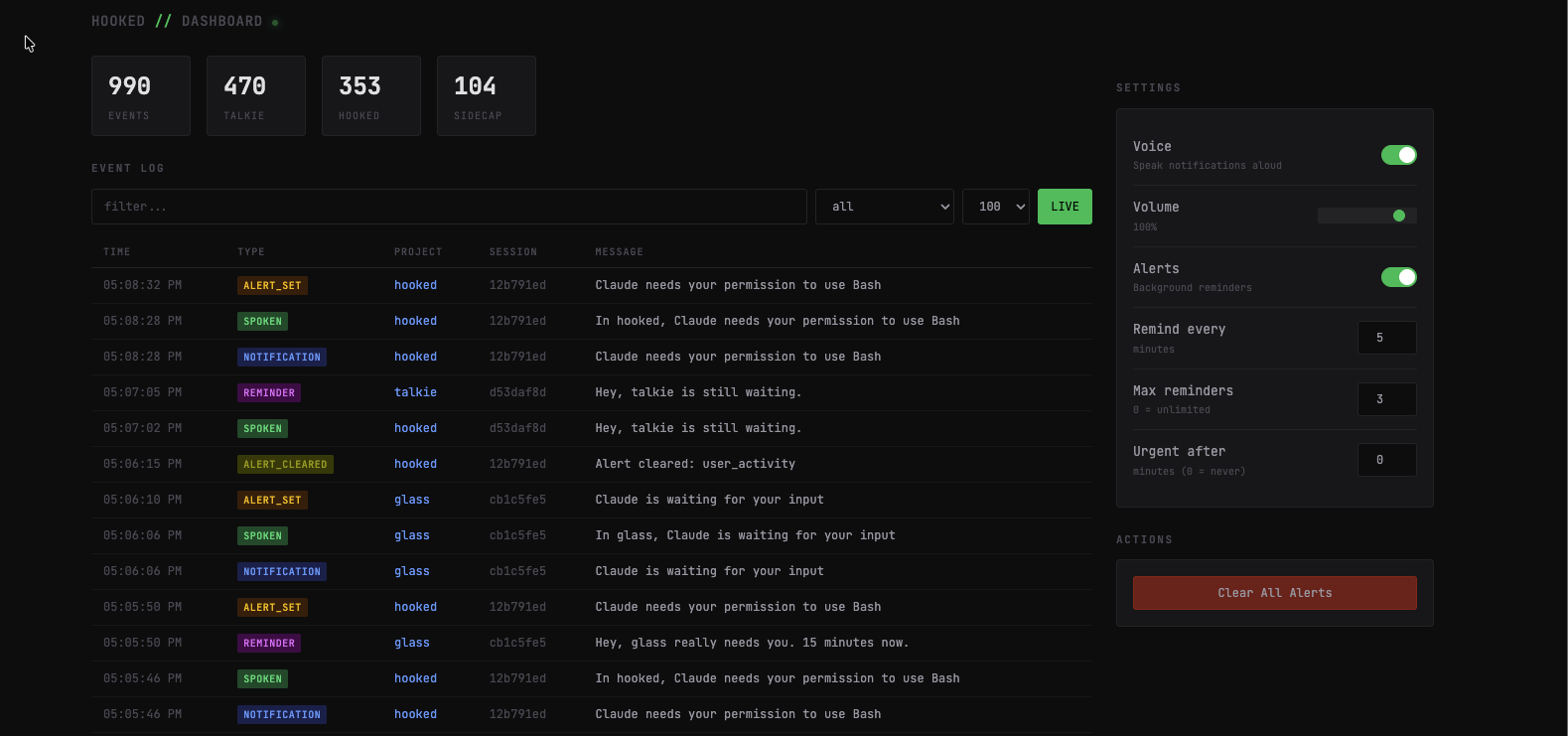Screen dimensions: 1568x736
Task: Click the Clear All Alerts button
Action: [x=1275, y=593]
